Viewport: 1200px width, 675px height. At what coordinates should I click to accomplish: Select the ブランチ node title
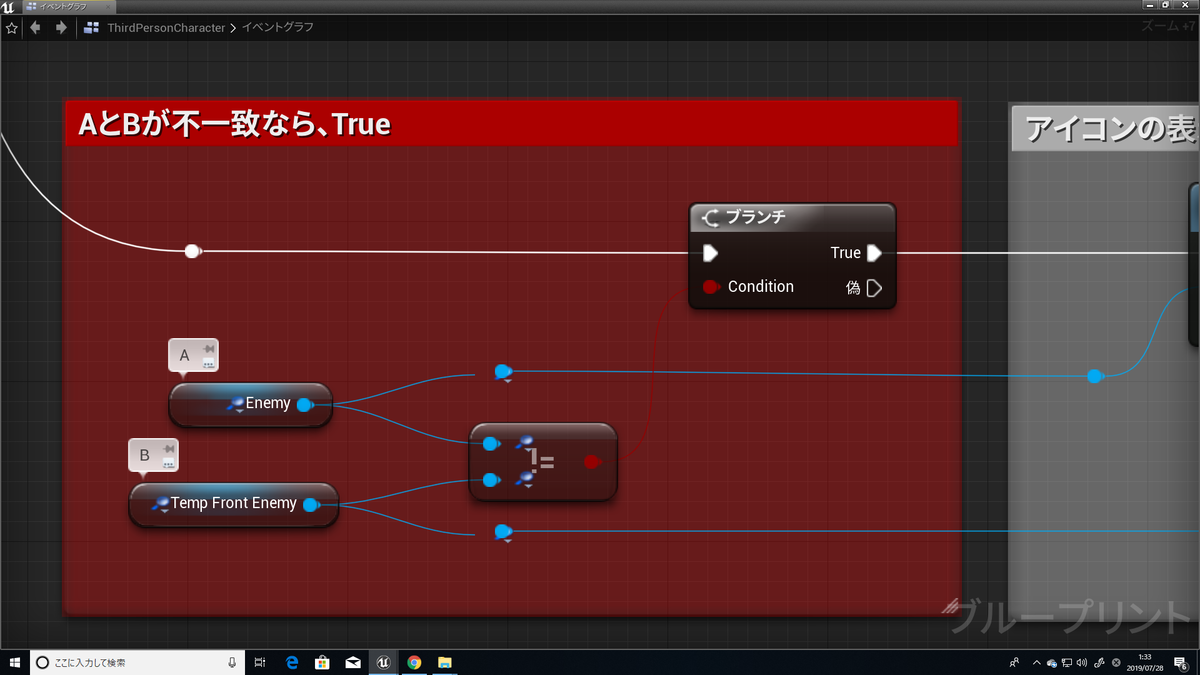click(756, 217)
